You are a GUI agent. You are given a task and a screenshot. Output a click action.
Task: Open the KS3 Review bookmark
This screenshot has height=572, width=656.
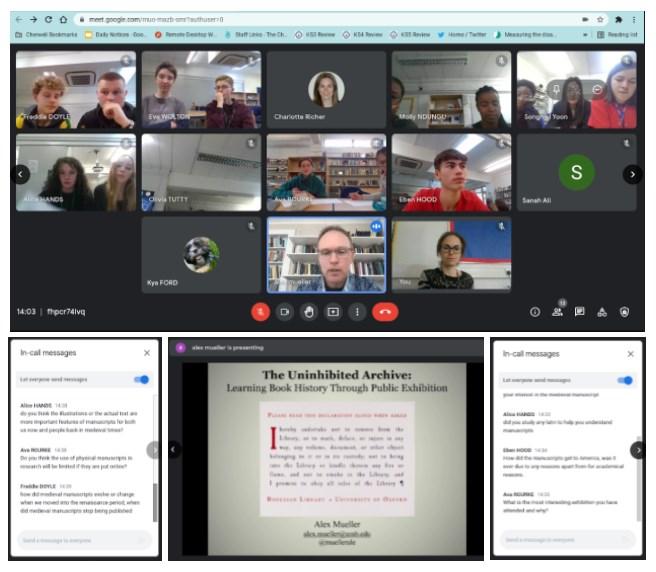pyautogui.click(x=315, y=34)
